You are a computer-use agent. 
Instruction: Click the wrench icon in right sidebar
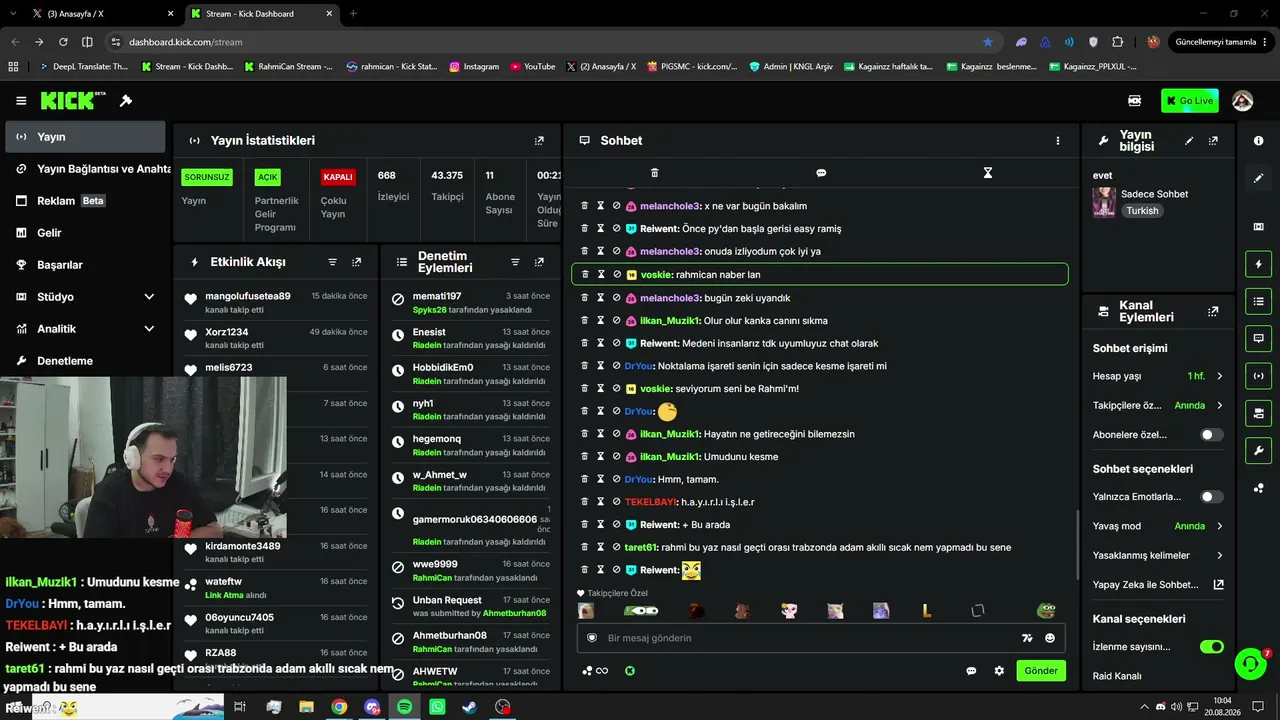(x=1258, y=450)
